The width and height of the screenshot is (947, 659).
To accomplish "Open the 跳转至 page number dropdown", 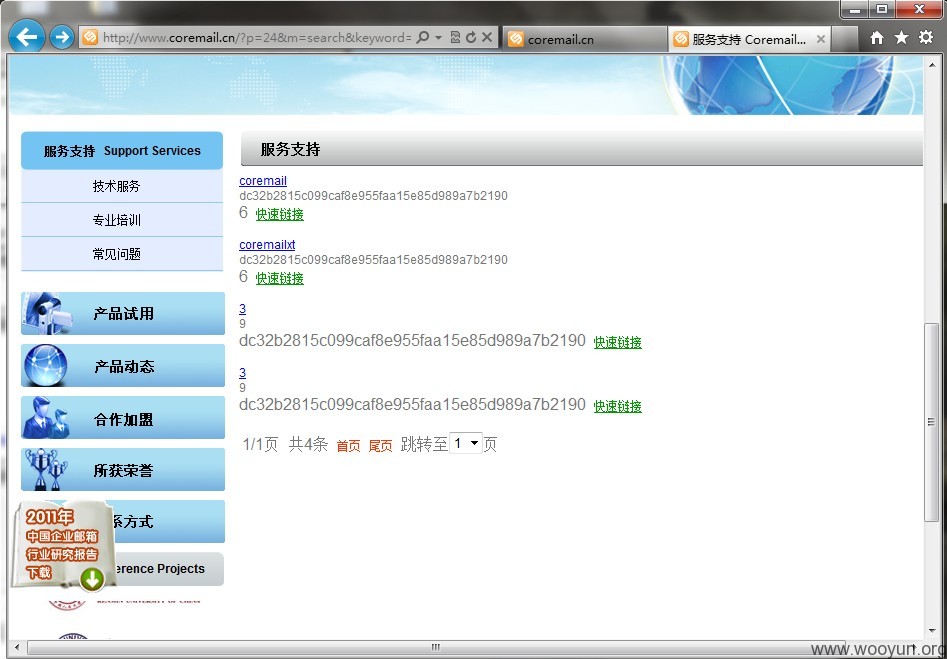I will [466, 444].
